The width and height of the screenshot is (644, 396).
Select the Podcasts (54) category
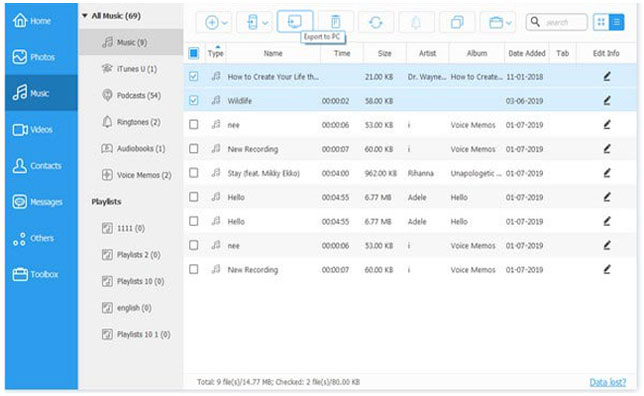(x=131, y=95)
